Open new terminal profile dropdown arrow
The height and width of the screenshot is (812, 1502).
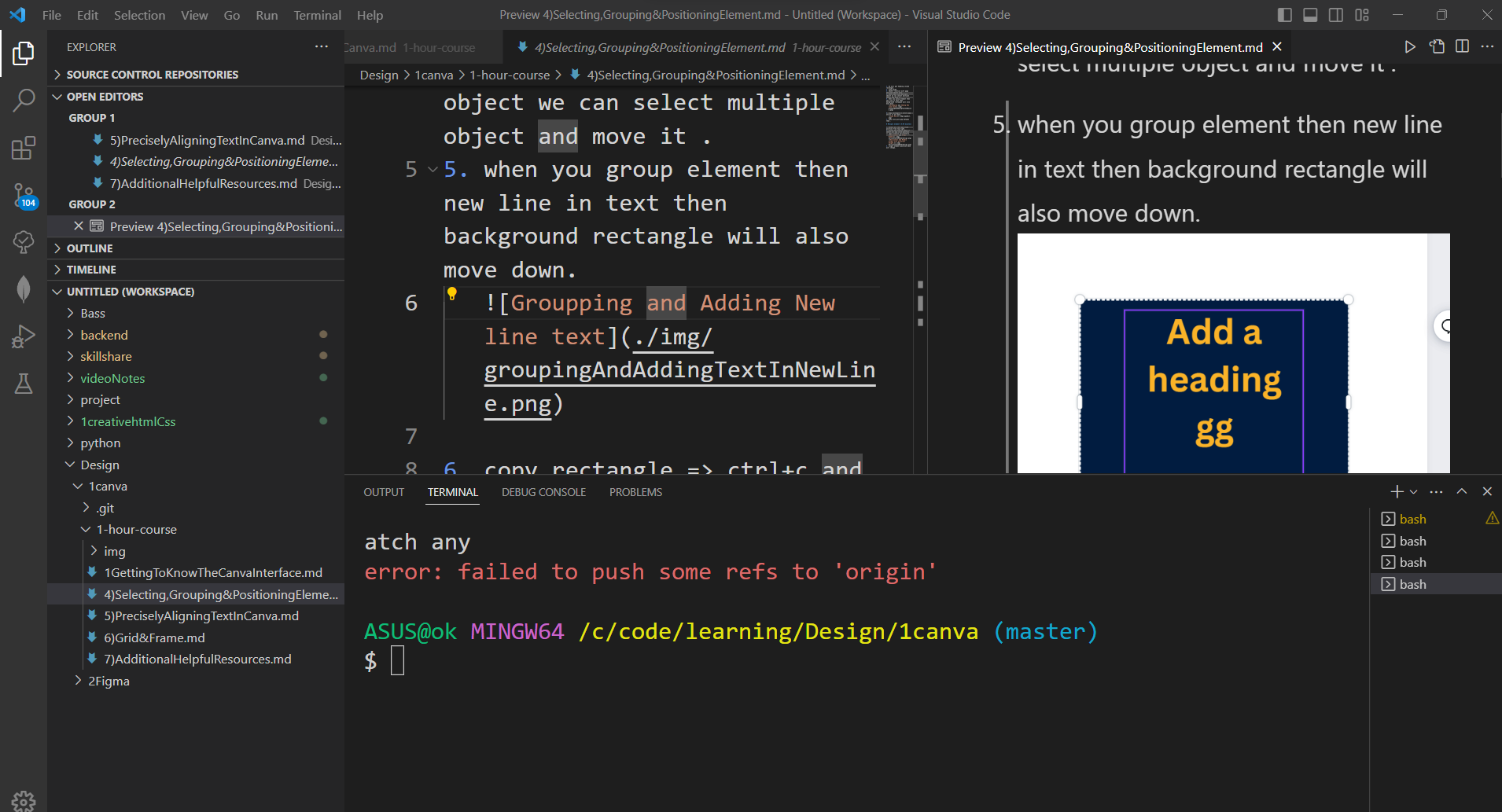(1414, 491)
